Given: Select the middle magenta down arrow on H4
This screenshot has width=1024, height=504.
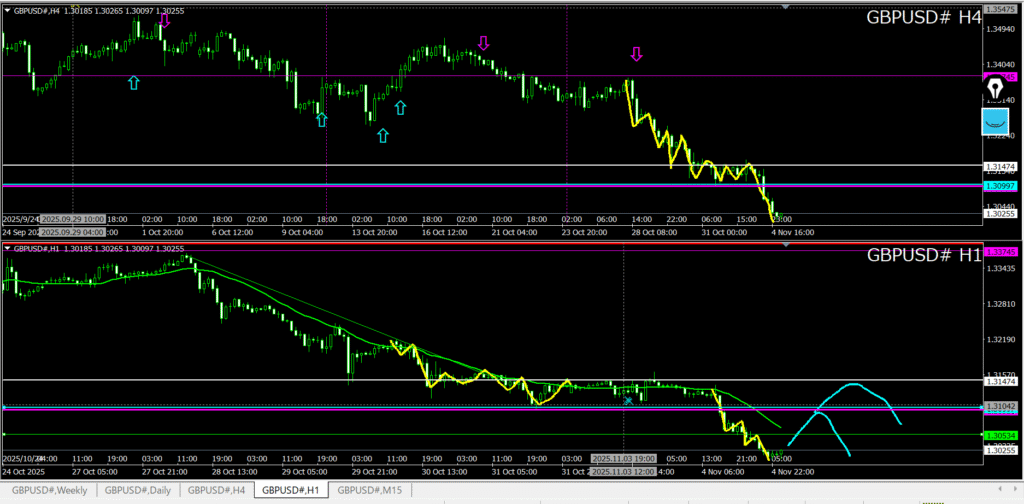Looking at the screenshot, I should tap(484, 43).
